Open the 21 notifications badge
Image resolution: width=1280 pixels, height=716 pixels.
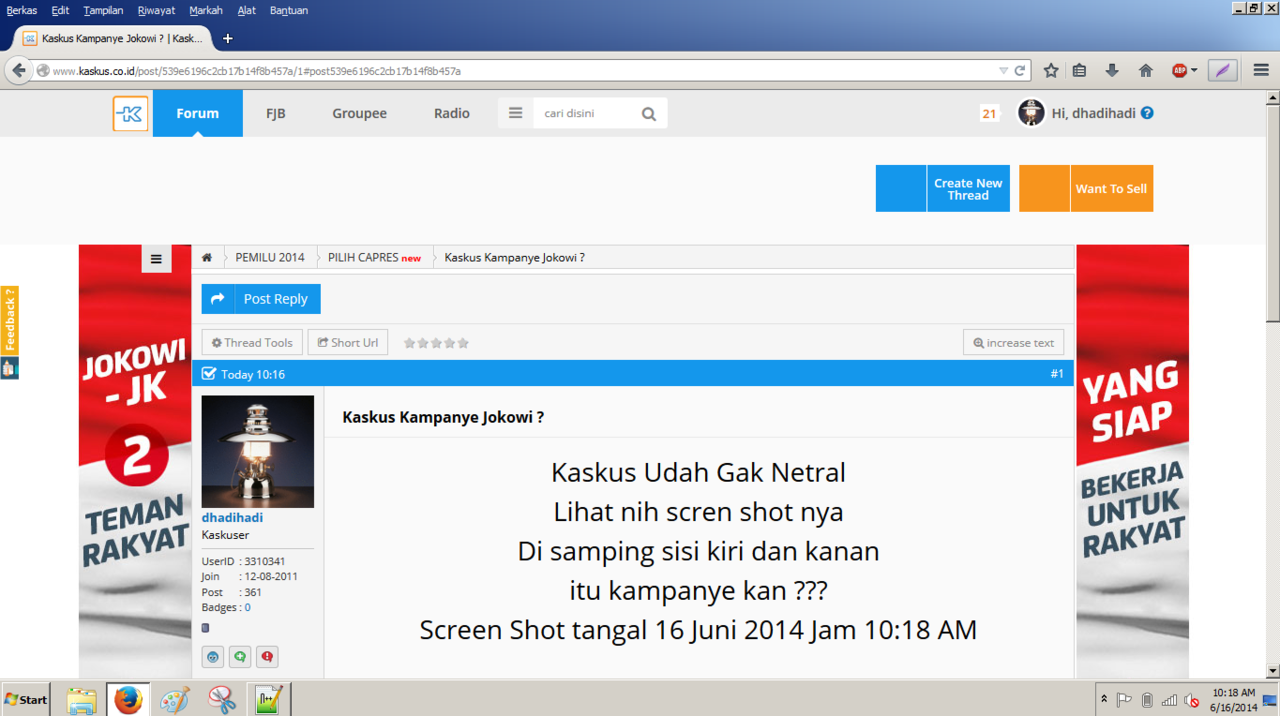(x=989, y=114)
